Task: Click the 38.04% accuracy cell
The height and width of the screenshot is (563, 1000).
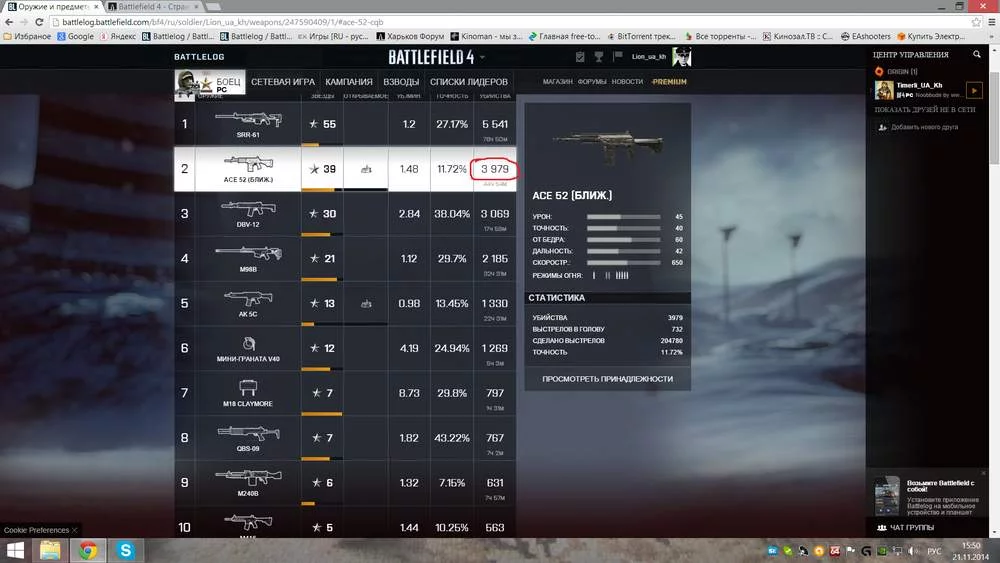Action: tap(452, 214)
